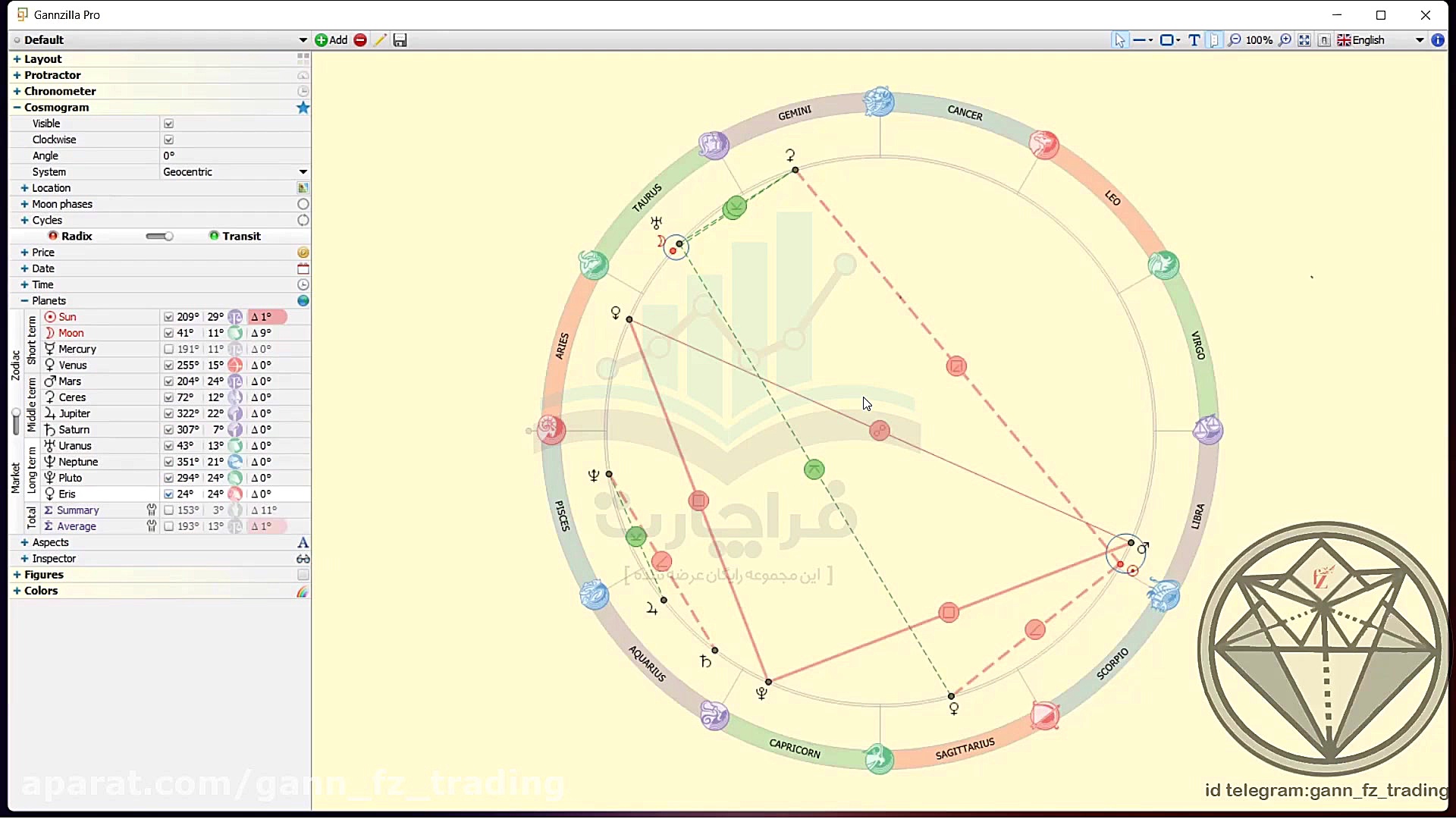Image resolution: width=1456 pixels, height=819 pixels.
Task: Enable the Mercury planet checkbox
Action: tap(169, 350)
